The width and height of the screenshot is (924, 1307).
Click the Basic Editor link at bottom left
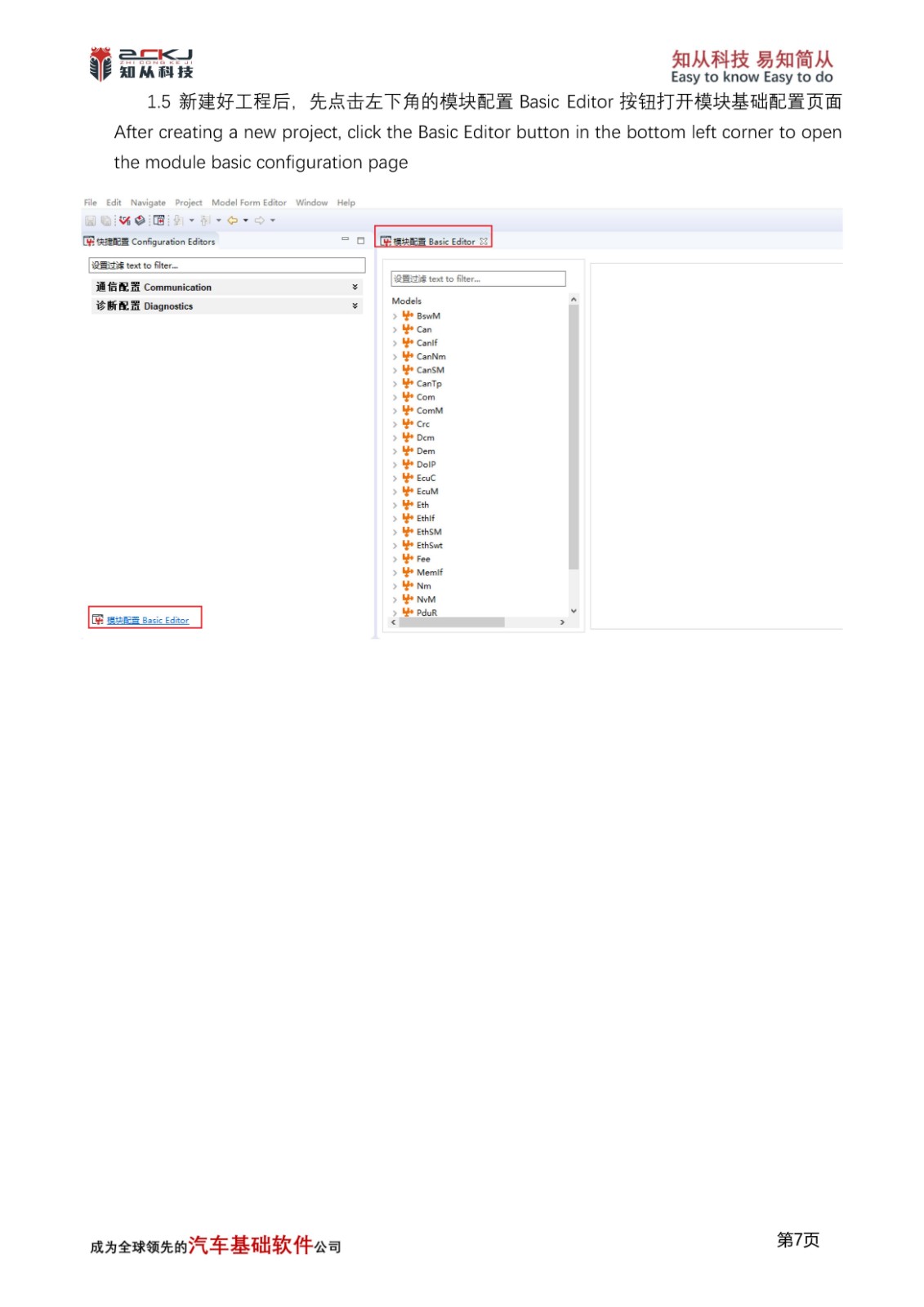(x=147, y=621)
